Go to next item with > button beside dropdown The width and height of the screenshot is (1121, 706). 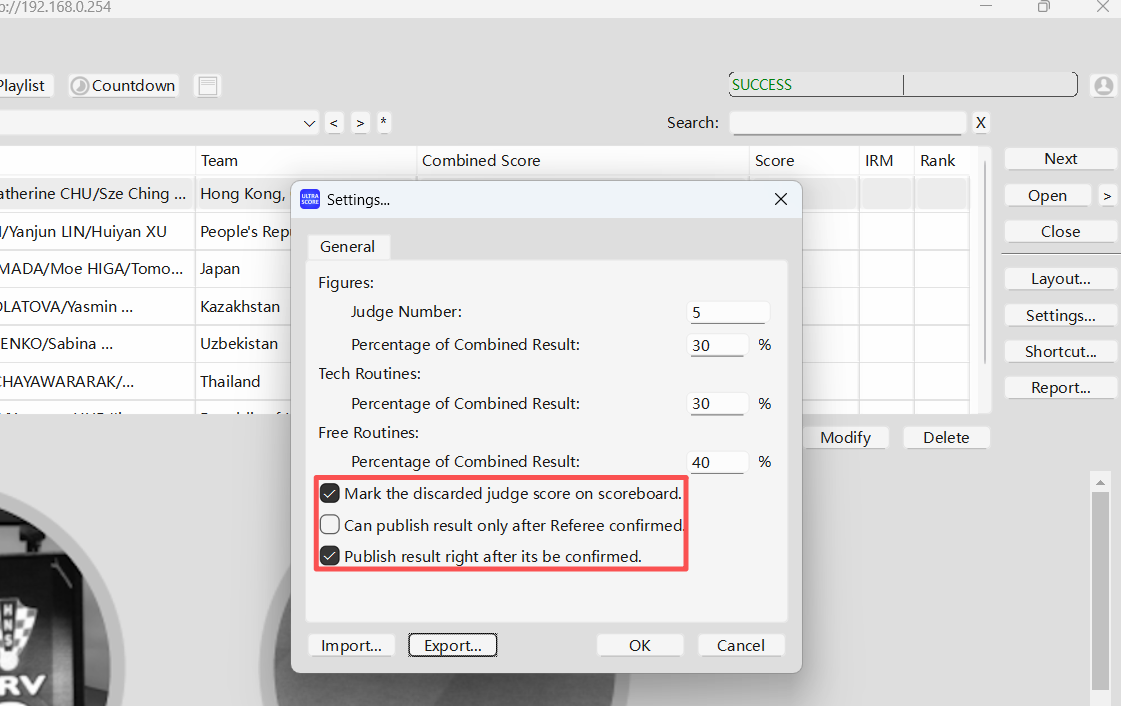[x=360, y=123]
